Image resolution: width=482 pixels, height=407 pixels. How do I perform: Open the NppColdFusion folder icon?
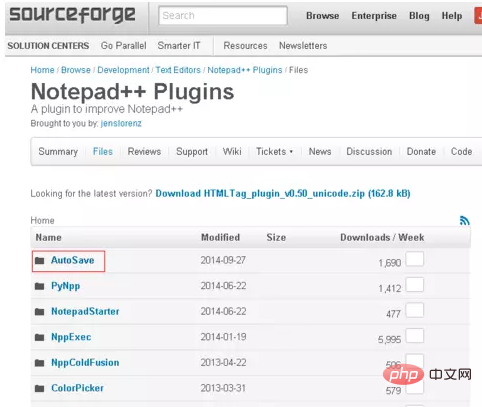pos(40,363)
